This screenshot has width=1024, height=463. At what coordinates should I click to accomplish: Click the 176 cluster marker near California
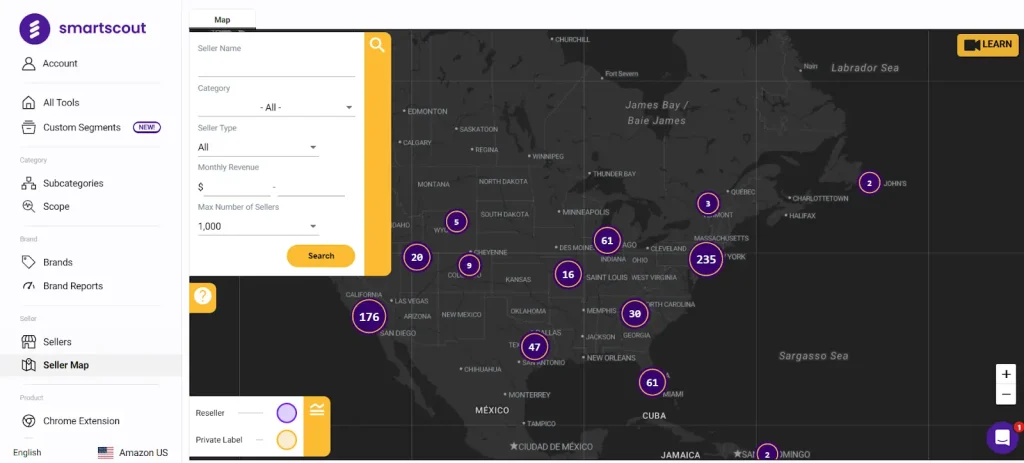tap(369, 317)
